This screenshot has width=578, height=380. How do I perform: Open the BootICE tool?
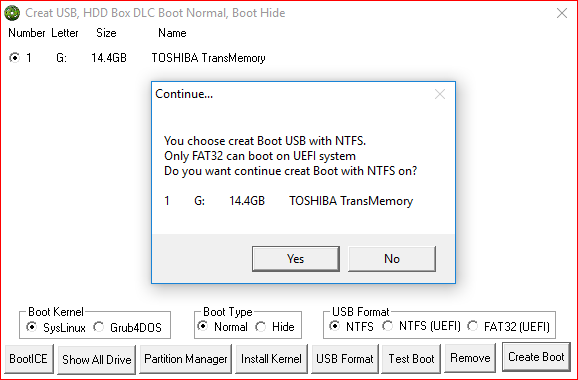point(29,359)
